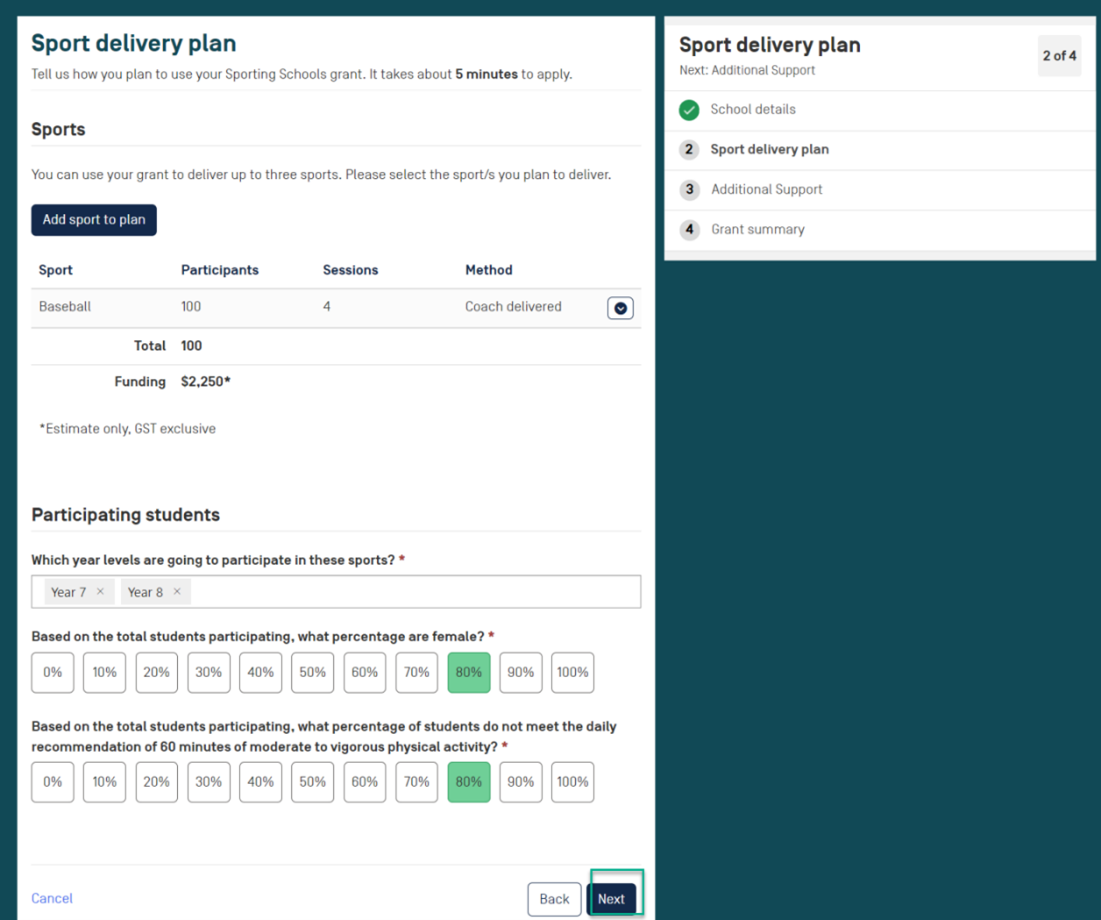Remove the Year 8 tag
This screenshot has width=1101, height=920.
click(177, 592)
